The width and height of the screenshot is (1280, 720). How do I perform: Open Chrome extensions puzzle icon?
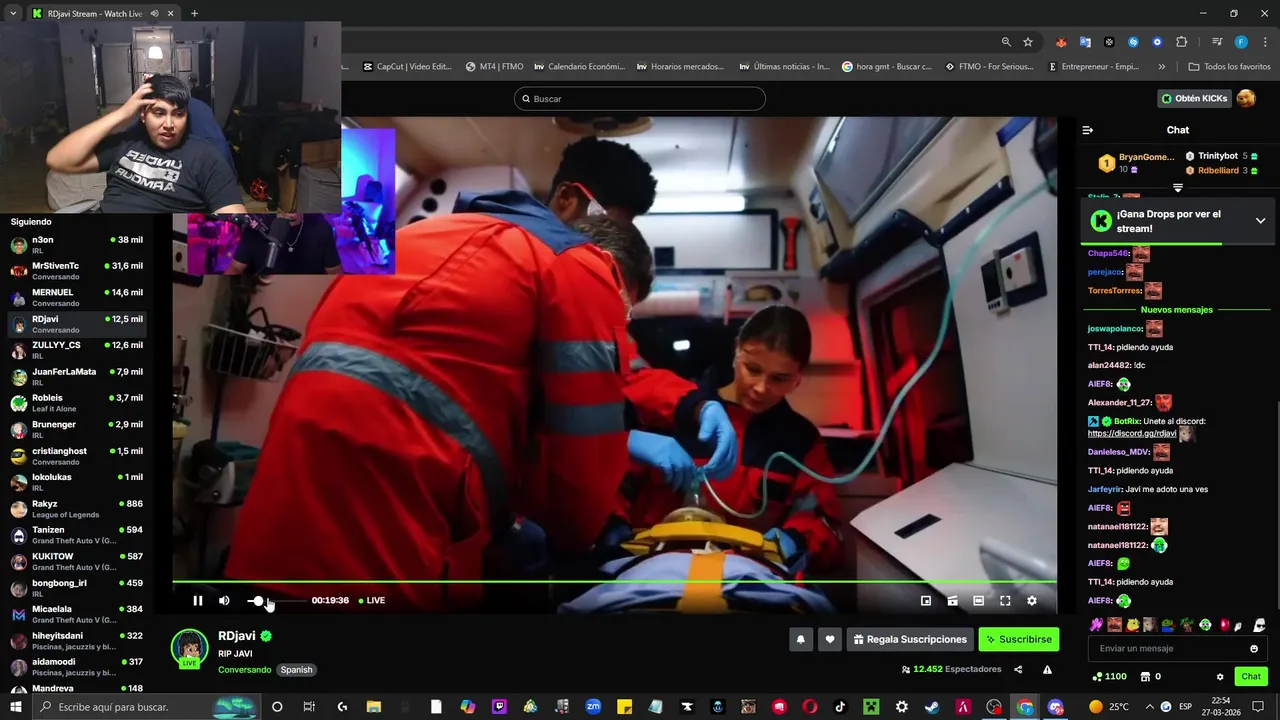(x=1181, y=42)
